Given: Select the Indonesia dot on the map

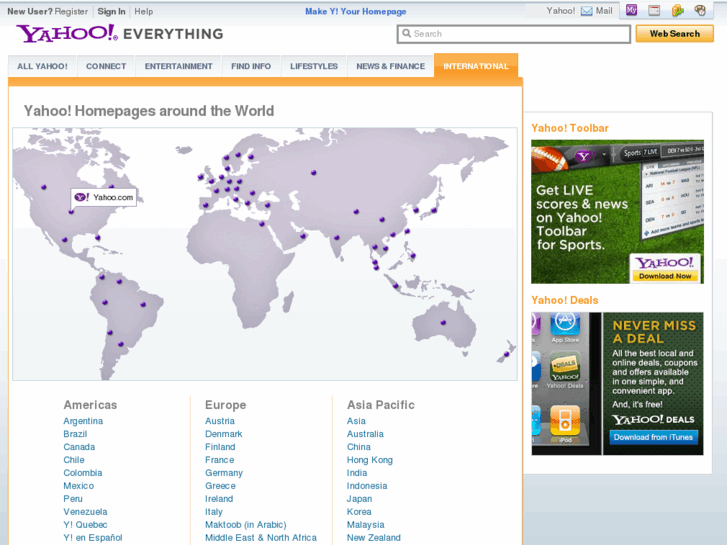Looking at the screenshot, I should tap(395, 286).
